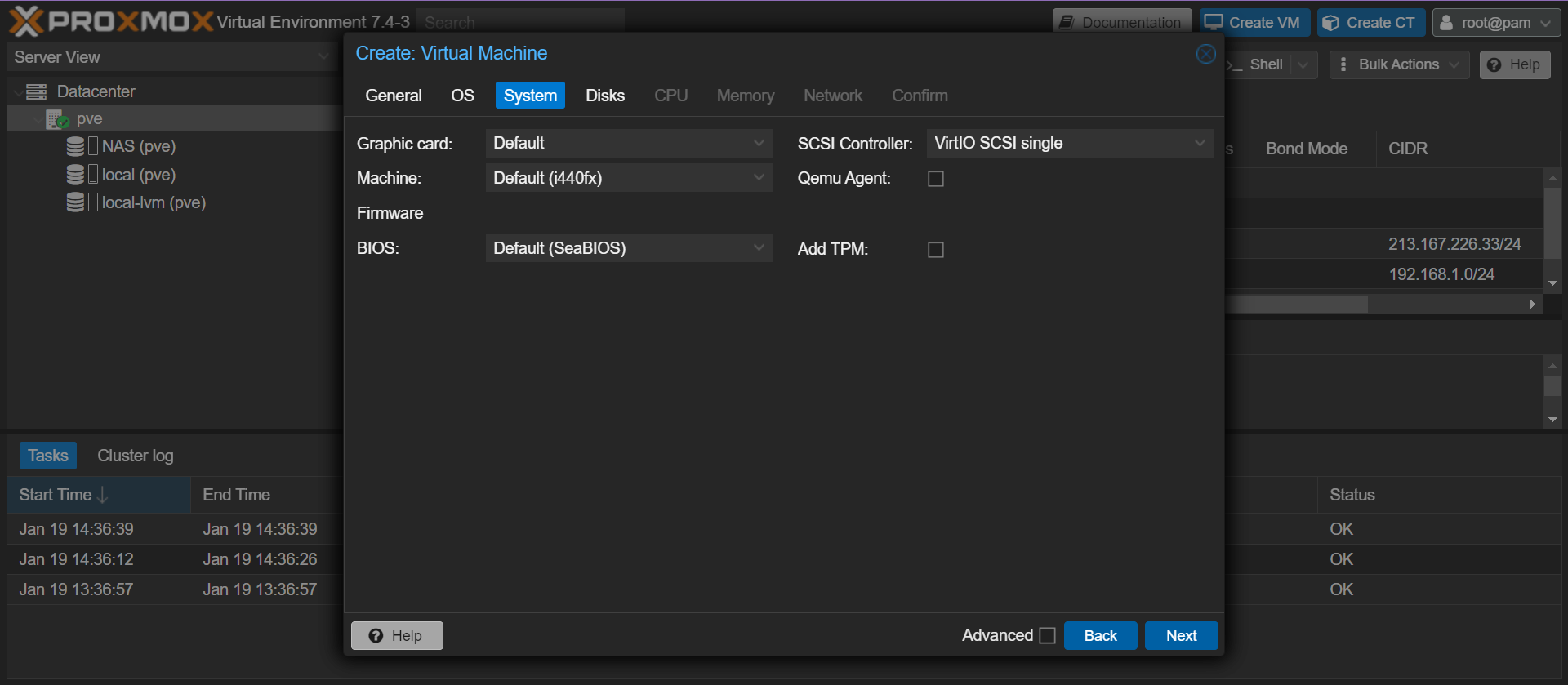Sort by the End Time column header
This screenshot has width=1568, height=685.
pos(265,495)
